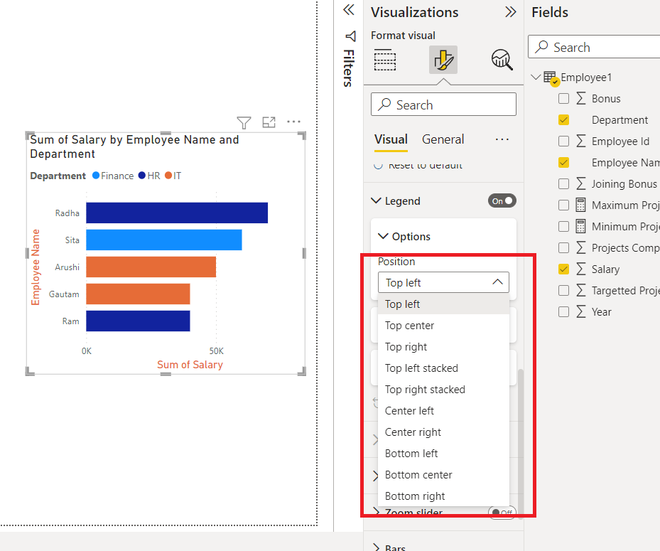660x551 pixels.
Task: Collapse Visualizations pane with double-arrow icon
Action: (x=511, y=12)
